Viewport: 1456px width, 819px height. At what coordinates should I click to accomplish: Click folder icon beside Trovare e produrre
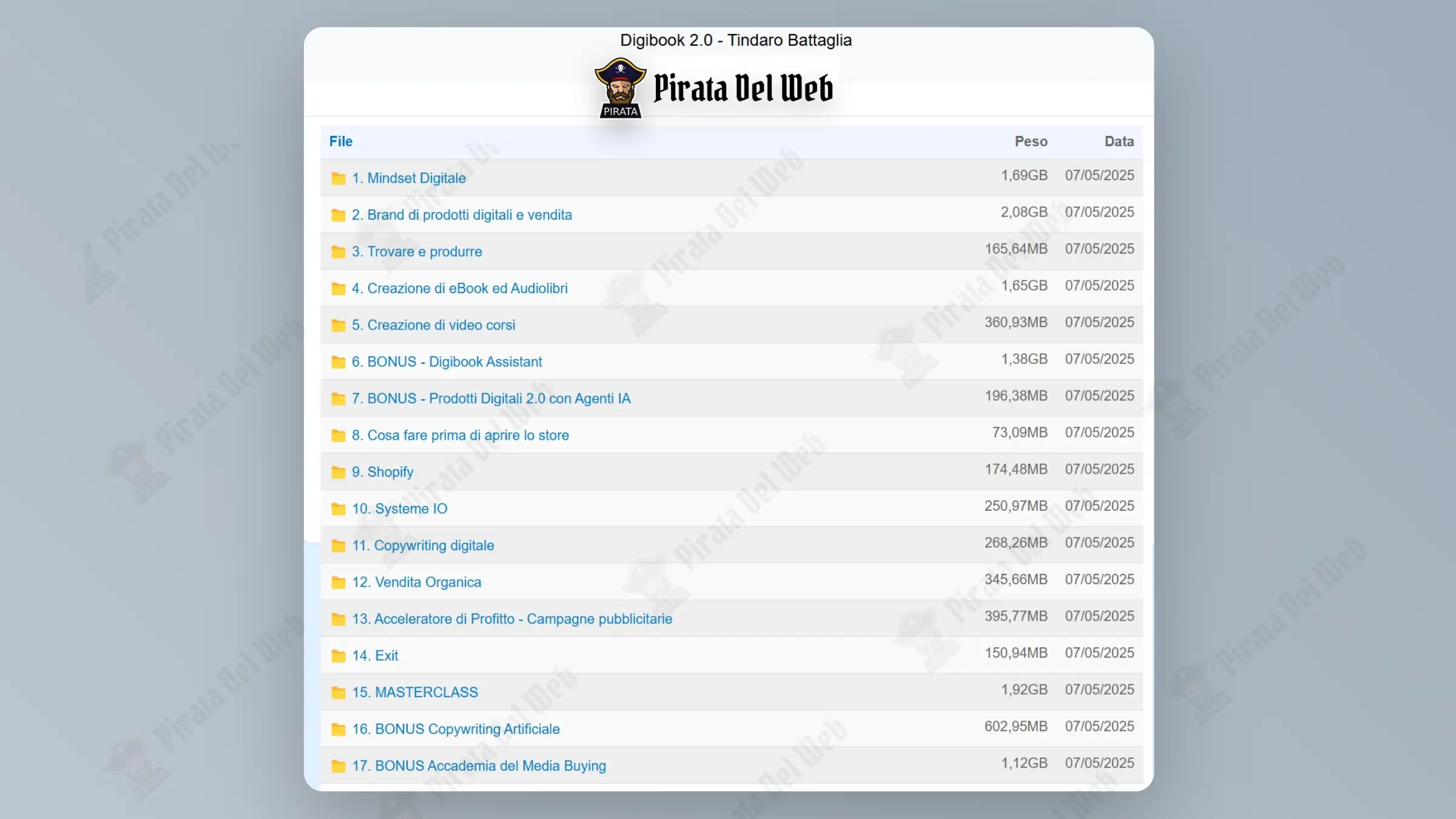click(338, 252)
